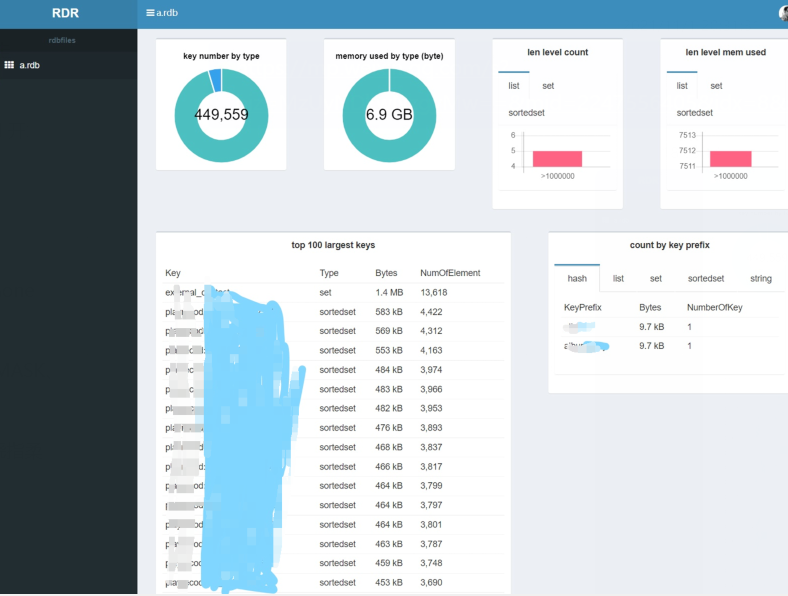Click the pink bar in len level mem used chart
Screen dimensions: 788x596
click(x=730, y=159)
